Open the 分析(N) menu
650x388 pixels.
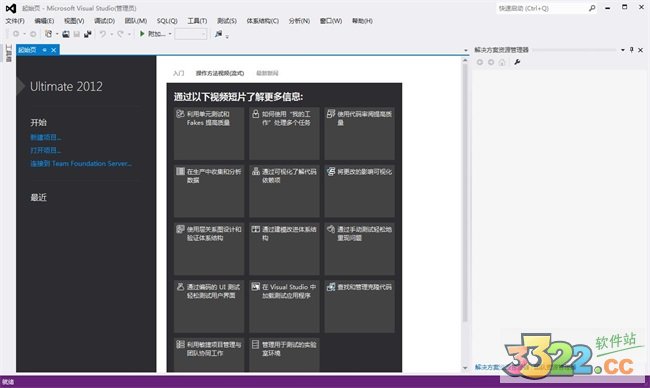coord(299,21)
